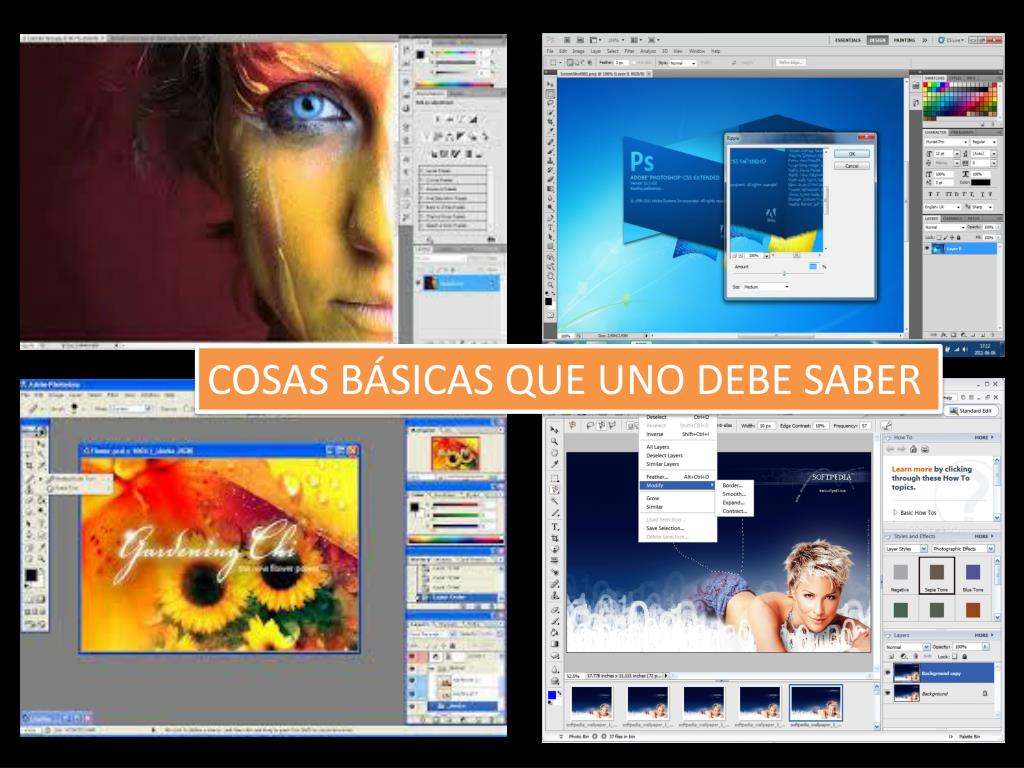Toggle Faux Bold in the Character panel

click(931, 194)
